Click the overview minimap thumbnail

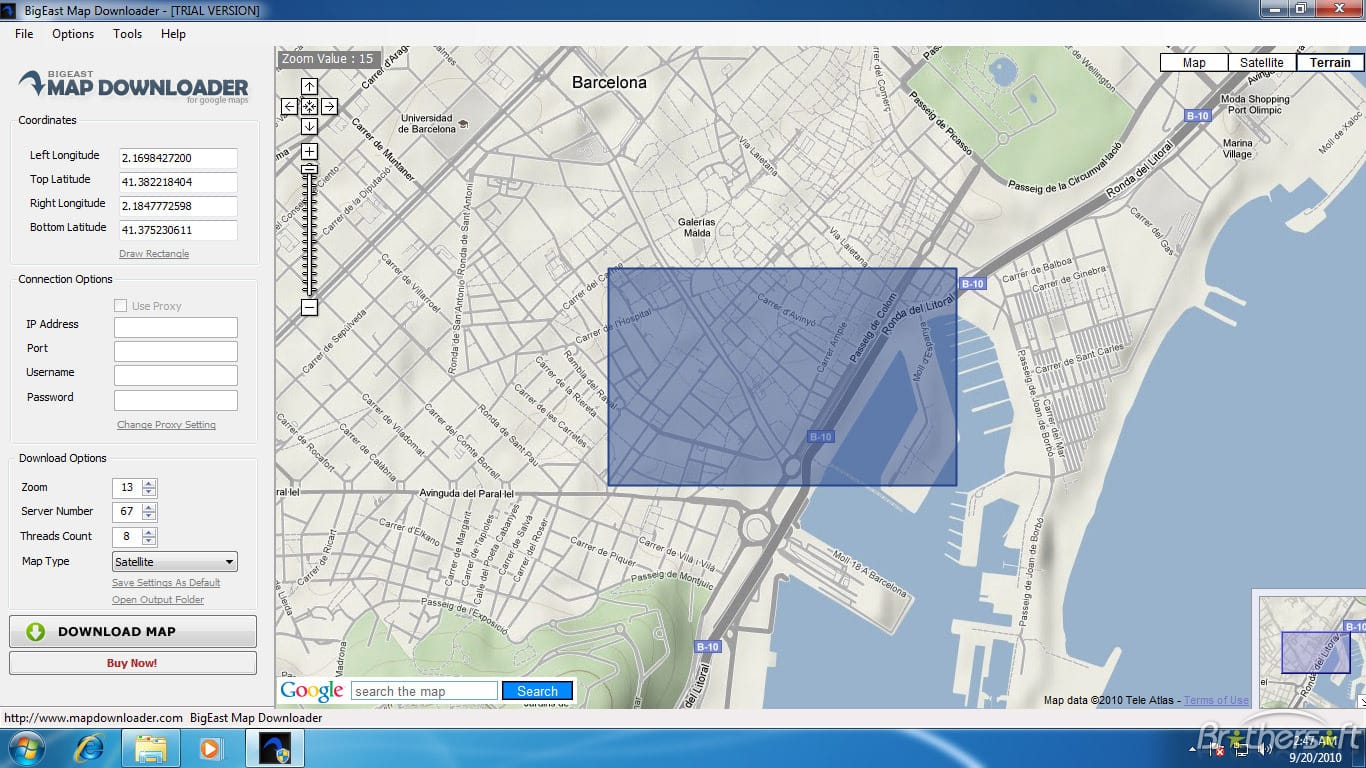1312,652
